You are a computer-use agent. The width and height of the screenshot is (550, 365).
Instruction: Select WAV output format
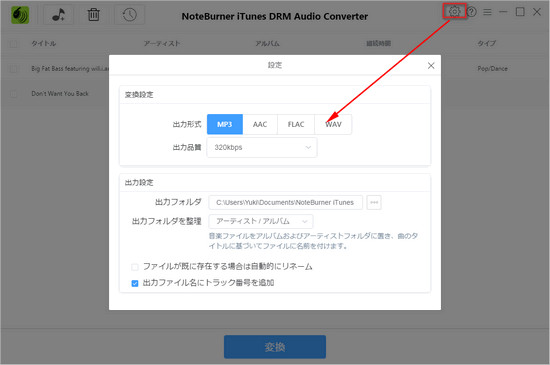[x=333, y=124]
